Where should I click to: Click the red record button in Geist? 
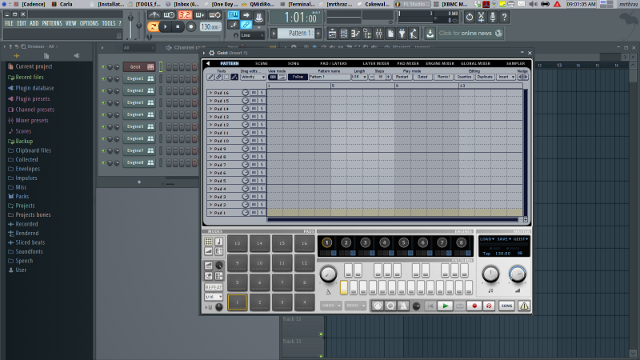pos(474,305)
